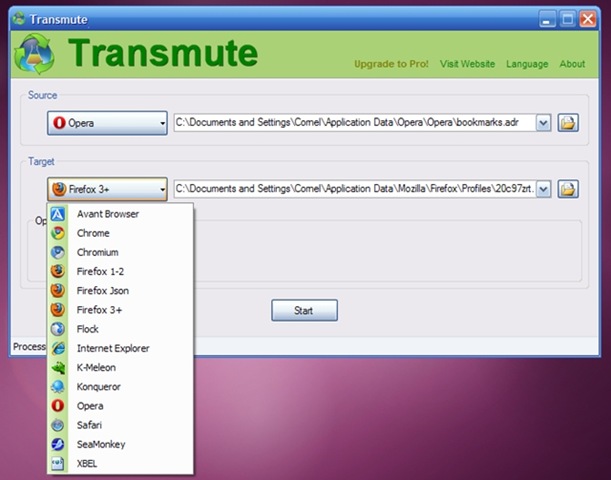Viewport: 611px width, 480px height.
Task: Select Firefox Json entry
Action: pos(120,291)
